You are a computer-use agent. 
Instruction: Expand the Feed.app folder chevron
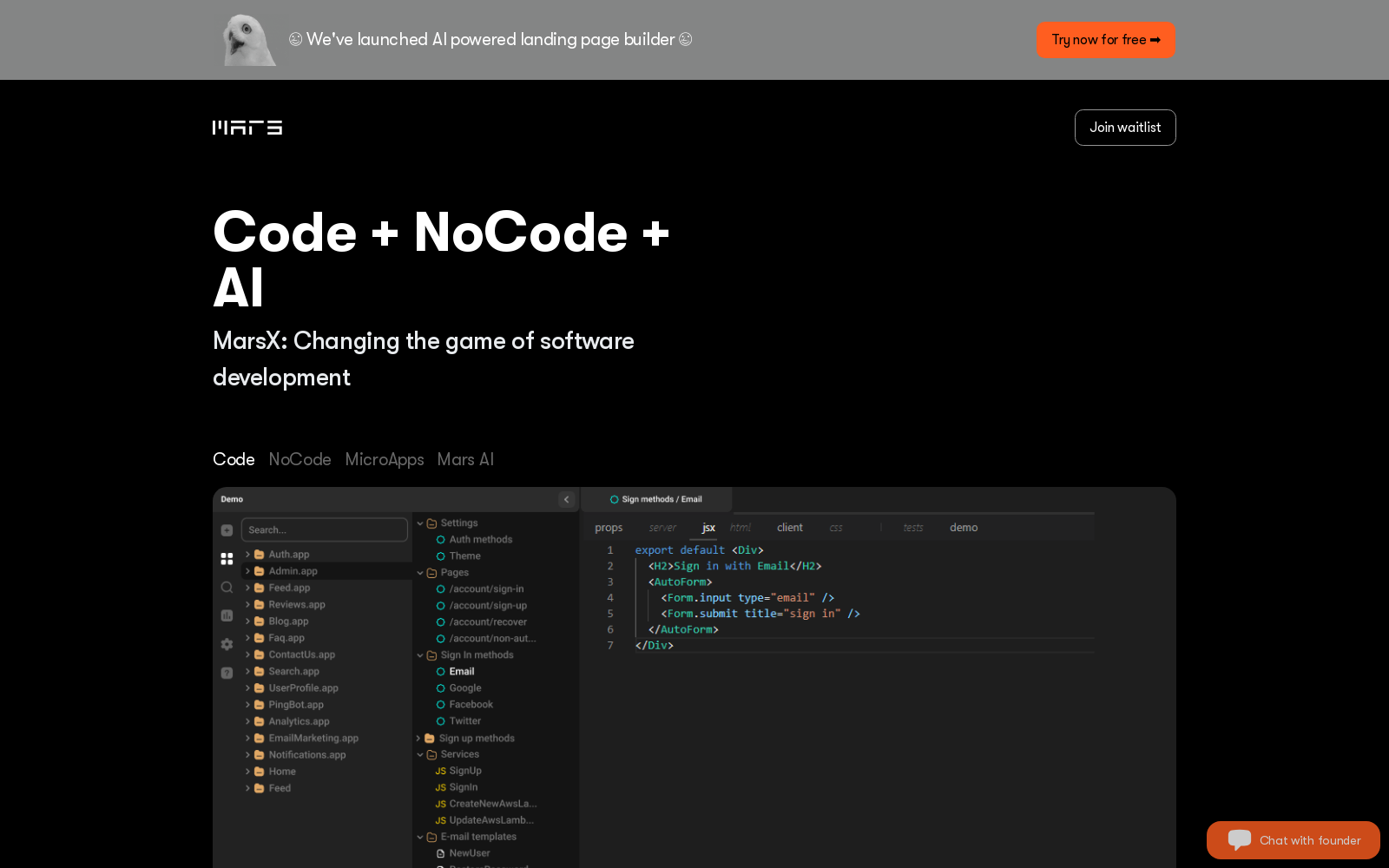tap(247, 588)
